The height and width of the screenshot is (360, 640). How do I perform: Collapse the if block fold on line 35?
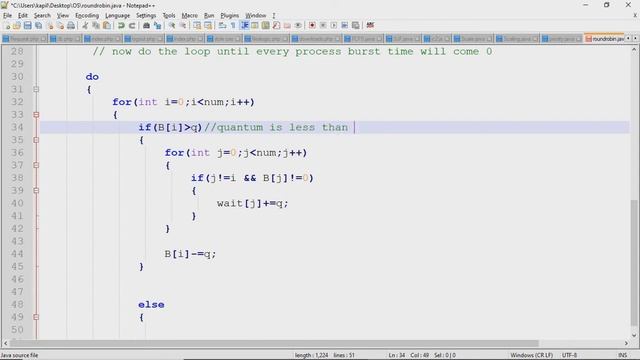point(36,140)
